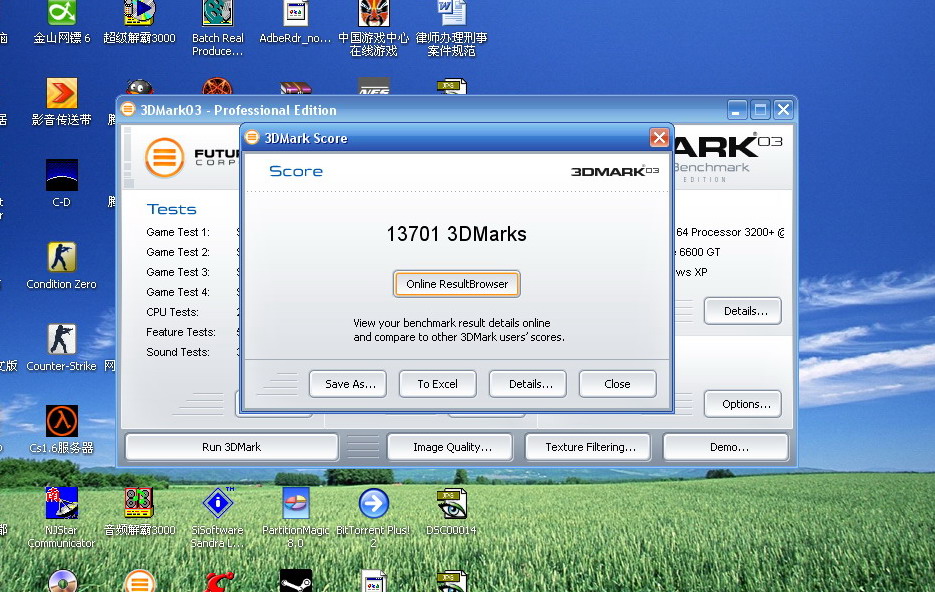
Task: Click the 3DMark03 window title bar icon
Action: click(128, 110)
